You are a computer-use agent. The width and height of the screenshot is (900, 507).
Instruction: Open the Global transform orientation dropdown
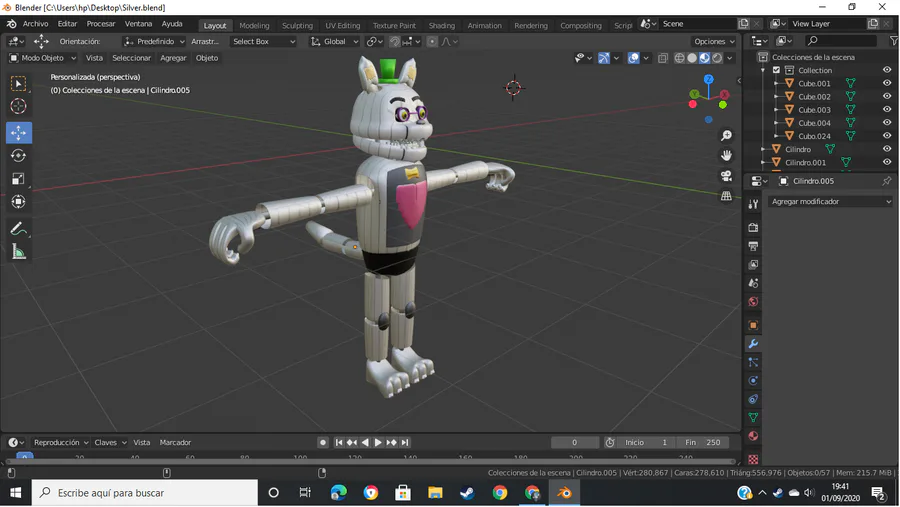tap(335, 41)
